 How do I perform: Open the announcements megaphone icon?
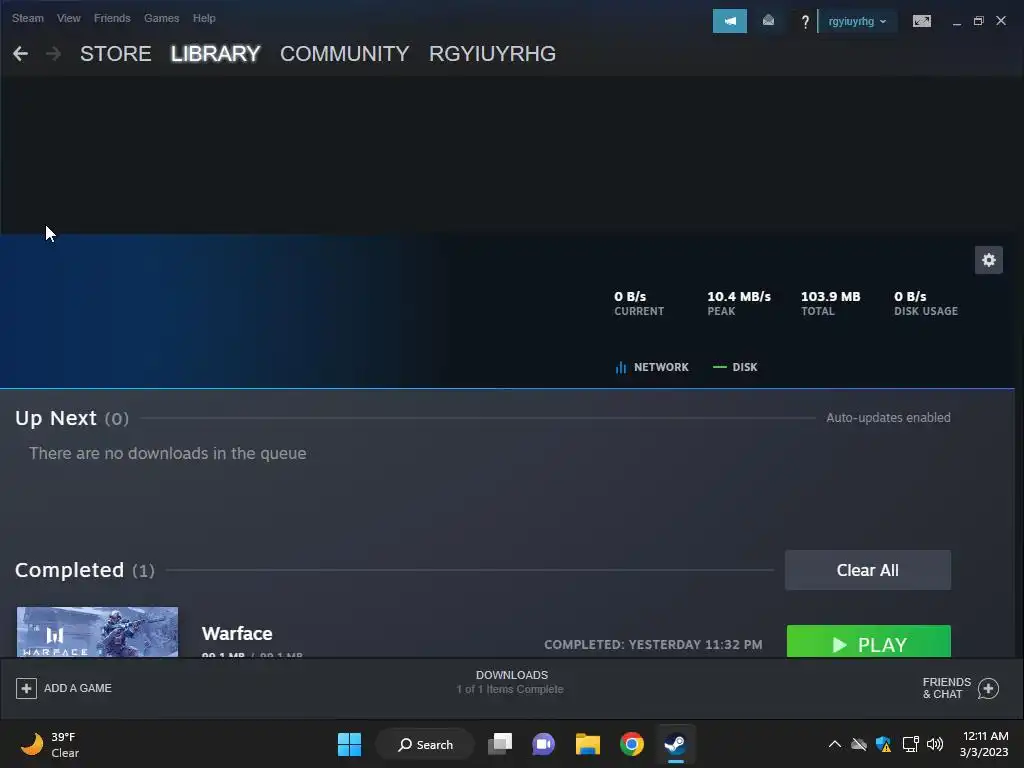pos(729,21)
